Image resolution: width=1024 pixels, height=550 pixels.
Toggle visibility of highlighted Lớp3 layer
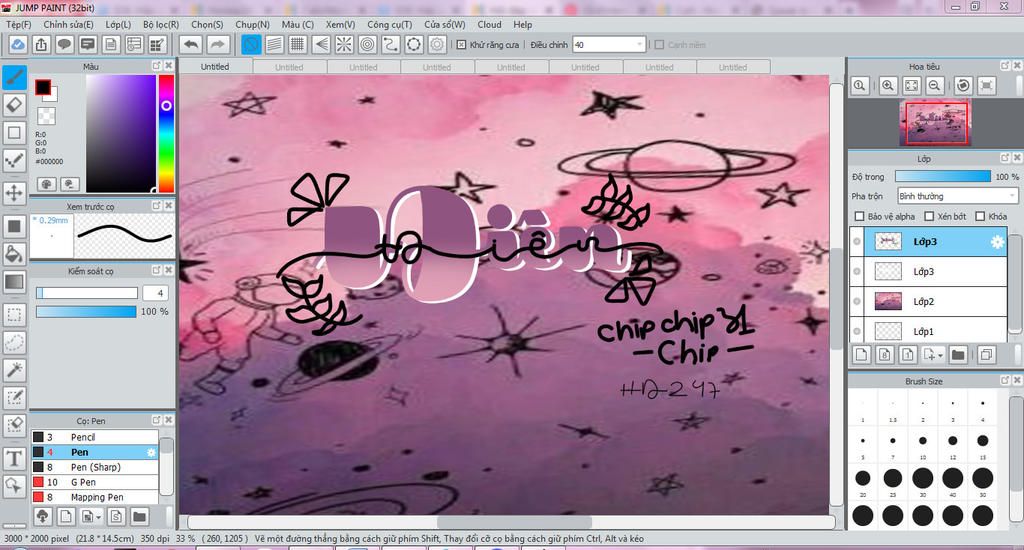tap(857, 242)
